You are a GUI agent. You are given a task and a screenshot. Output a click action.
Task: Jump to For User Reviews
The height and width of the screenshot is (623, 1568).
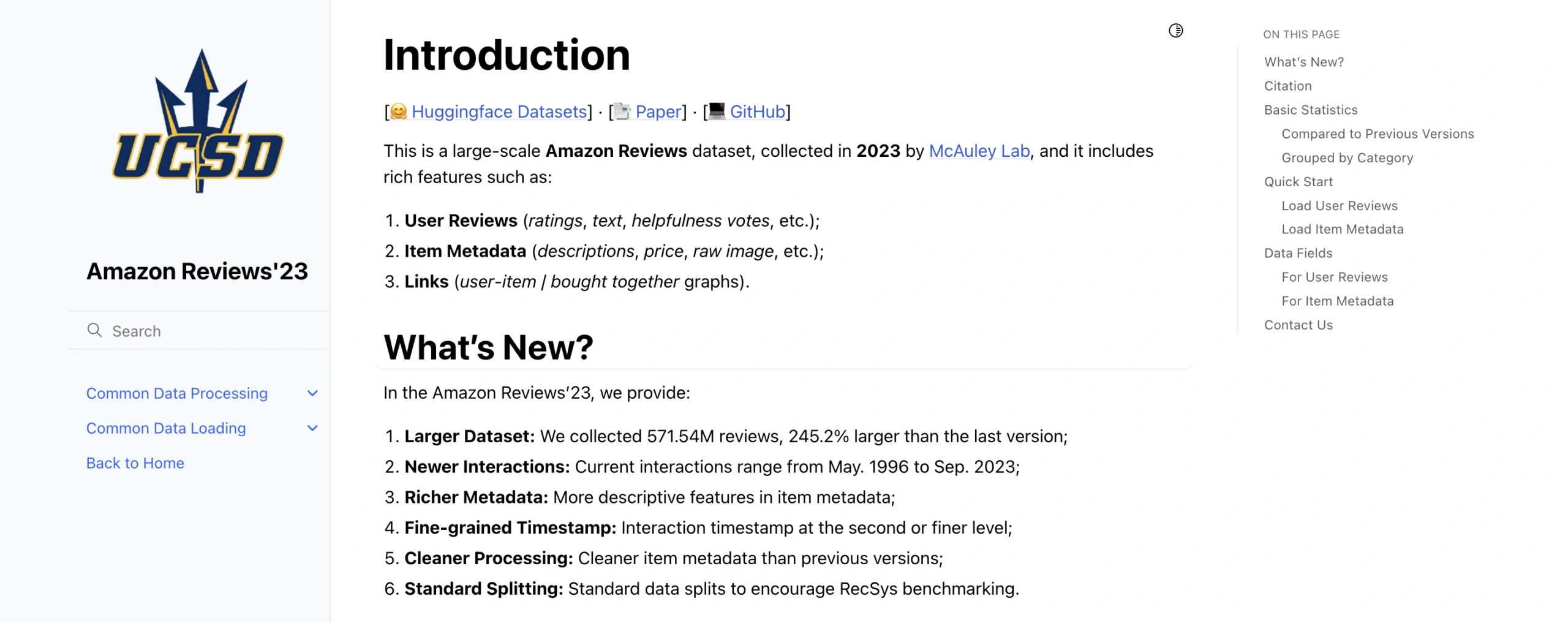(1333, 277)
